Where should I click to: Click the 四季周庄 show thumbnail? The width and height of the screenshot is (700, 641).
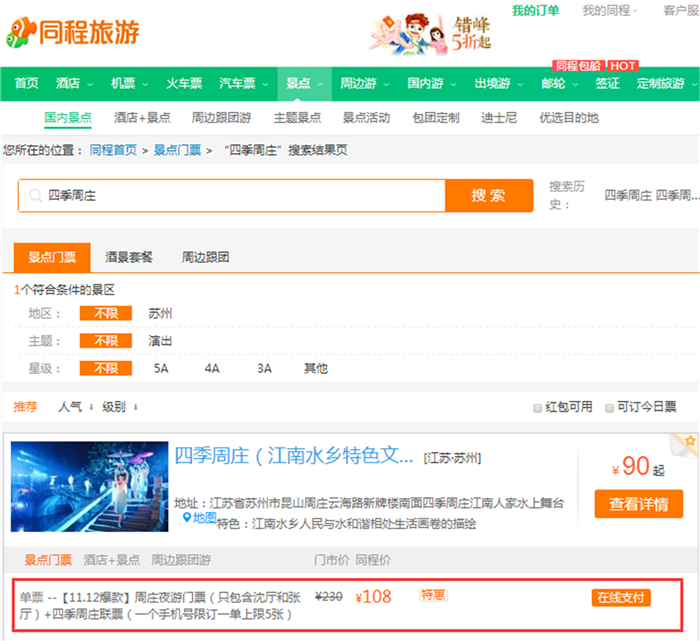pos(90,487)
